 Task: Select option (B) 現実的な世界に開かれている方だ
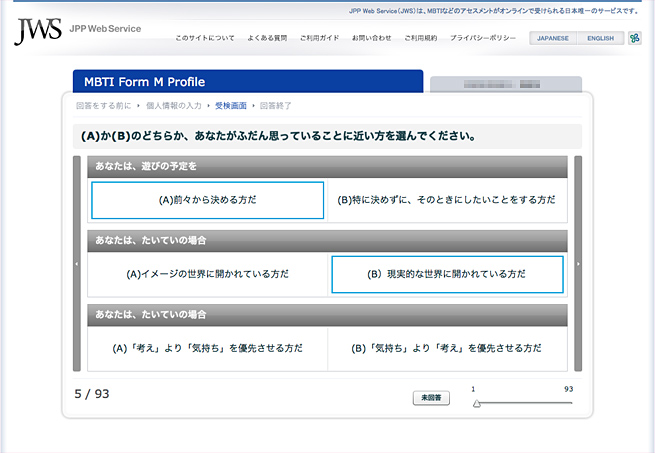pyautogui.click(x=447, y=274)
